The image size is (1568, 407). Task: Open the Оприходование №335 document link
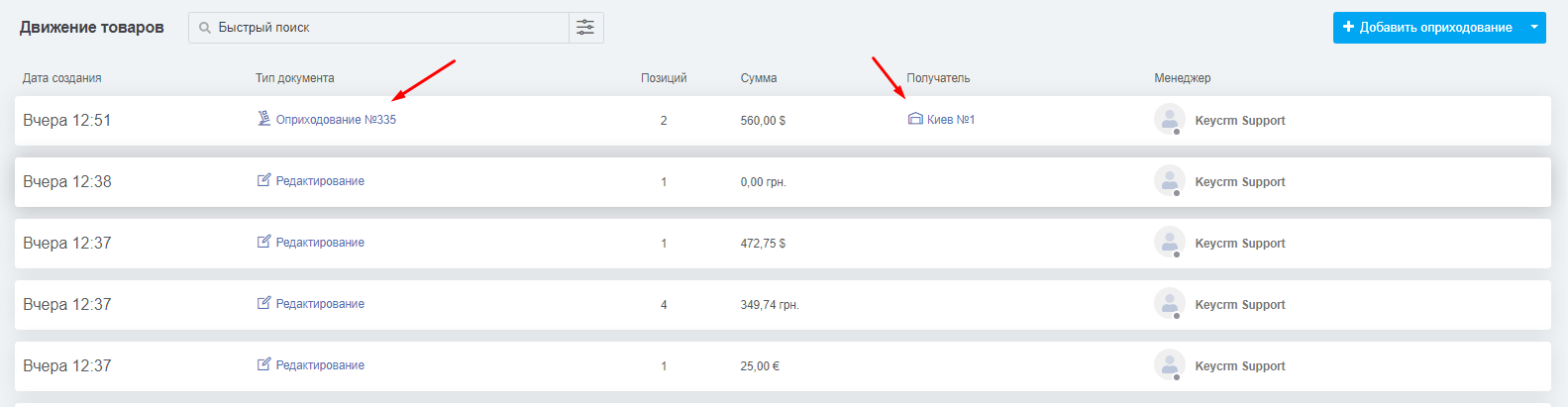pos(336,120)
